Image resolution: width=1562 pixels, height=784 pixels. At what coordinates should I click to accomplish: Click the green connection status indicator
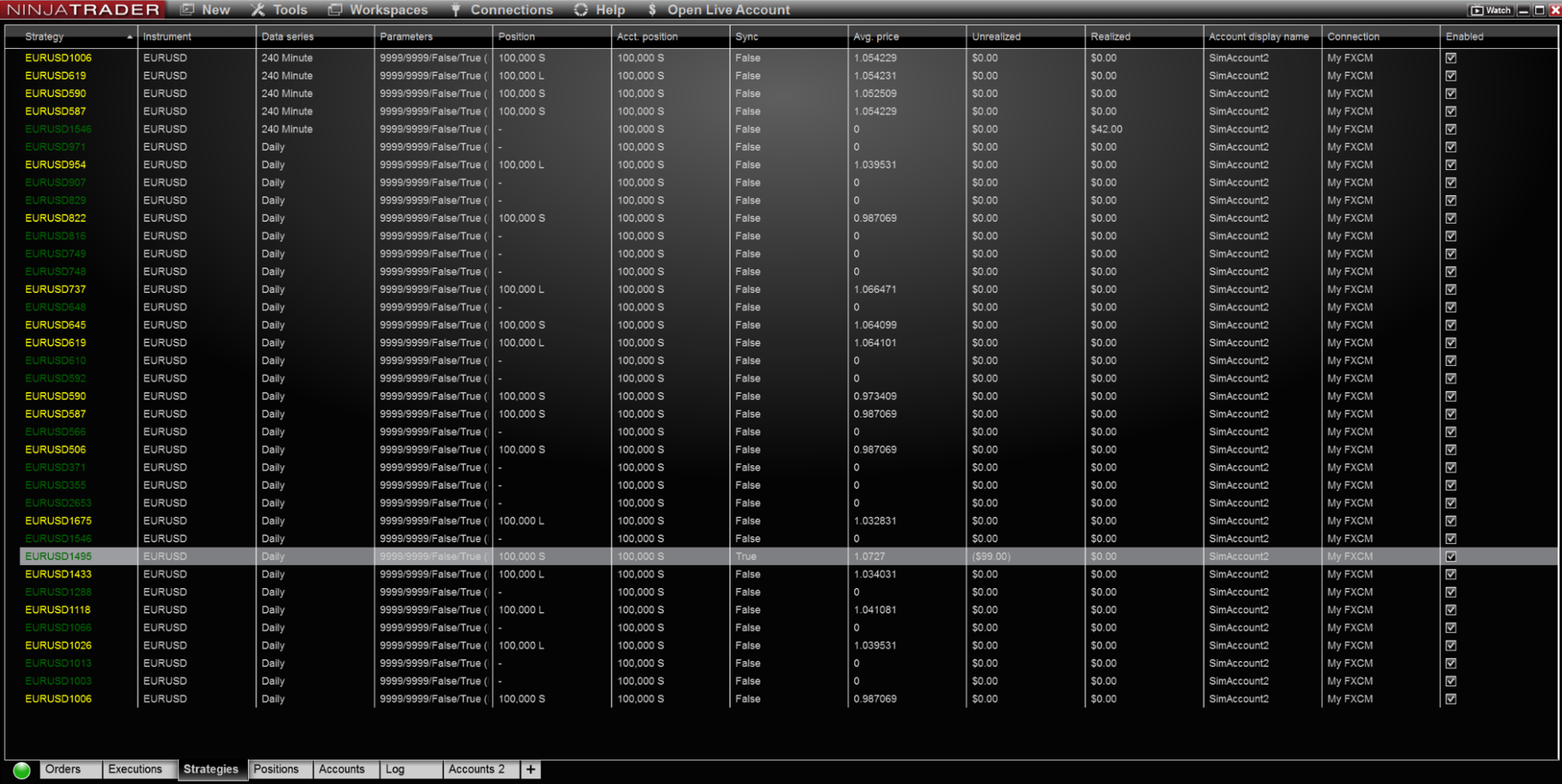[x=22, y=770]
